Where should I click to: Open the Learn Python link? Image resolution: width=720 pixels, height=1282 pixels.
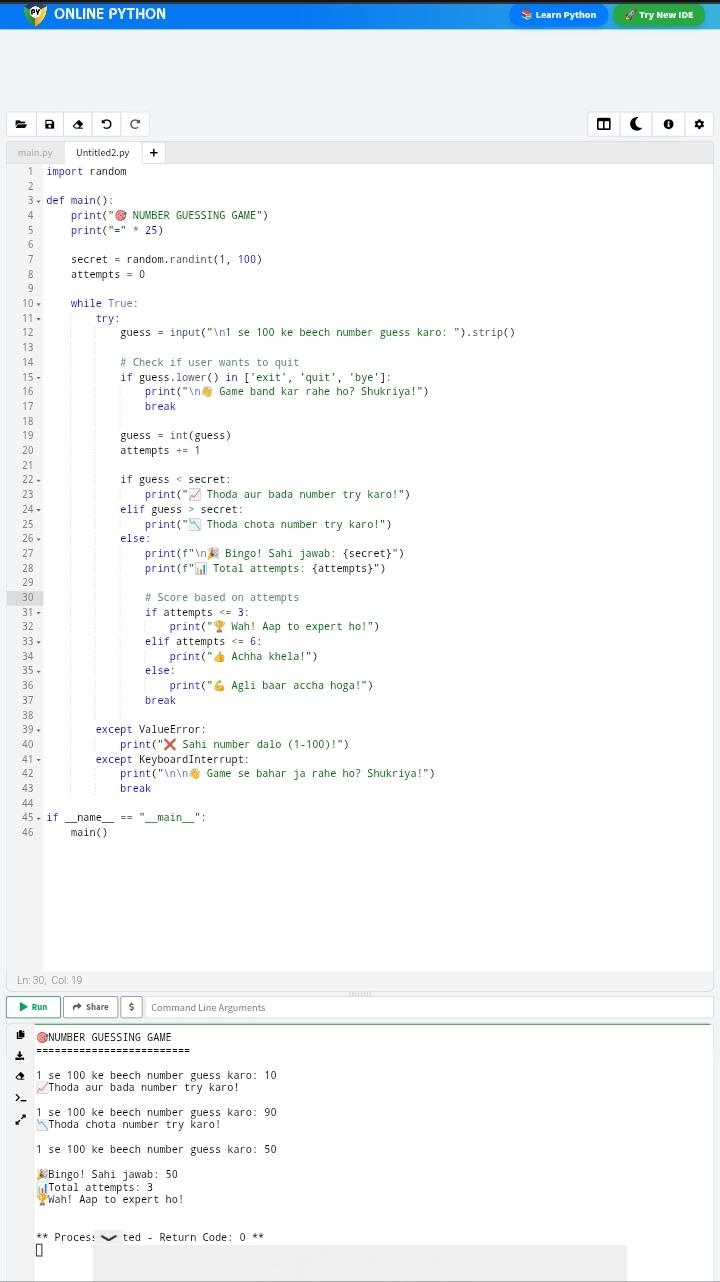tap(558, 15)
